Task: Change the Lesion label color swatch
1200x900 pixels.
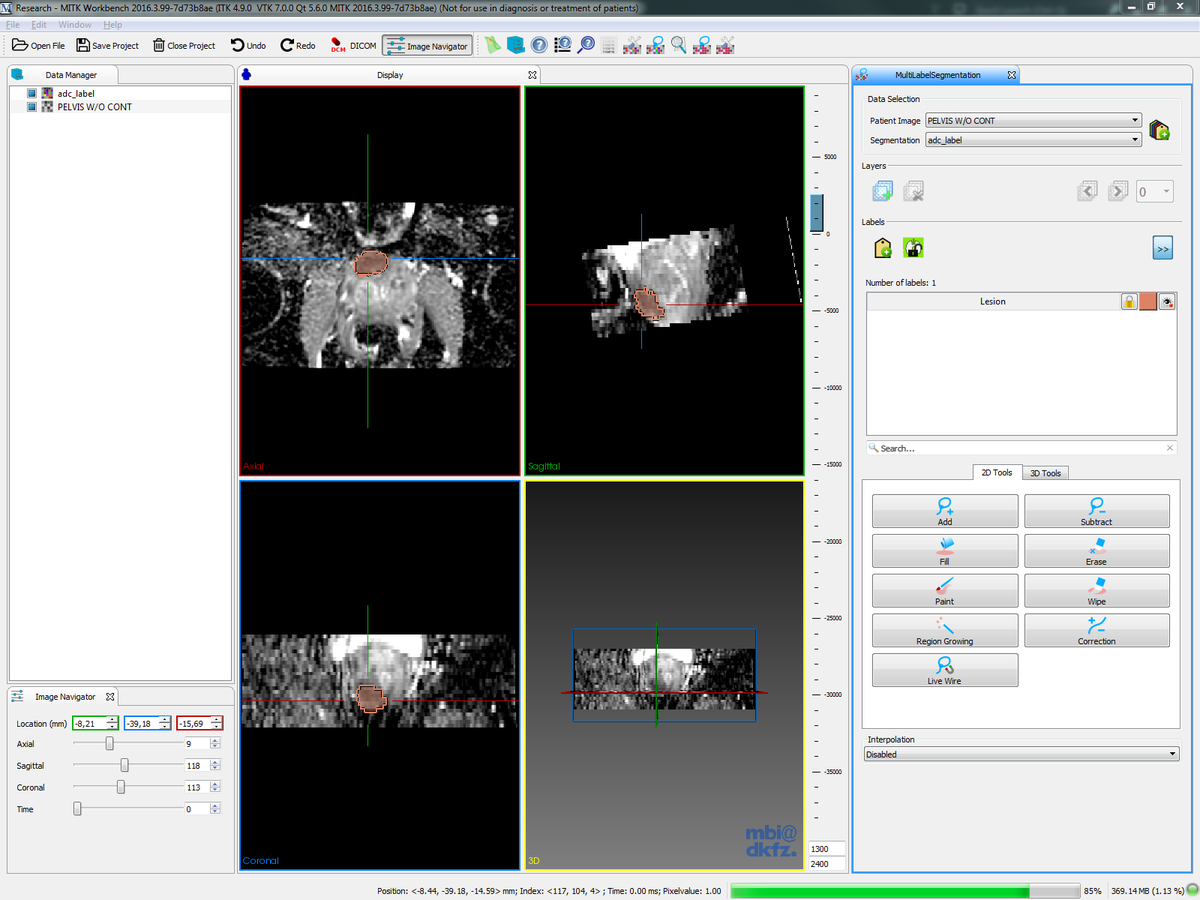Action: (1147, 301)
